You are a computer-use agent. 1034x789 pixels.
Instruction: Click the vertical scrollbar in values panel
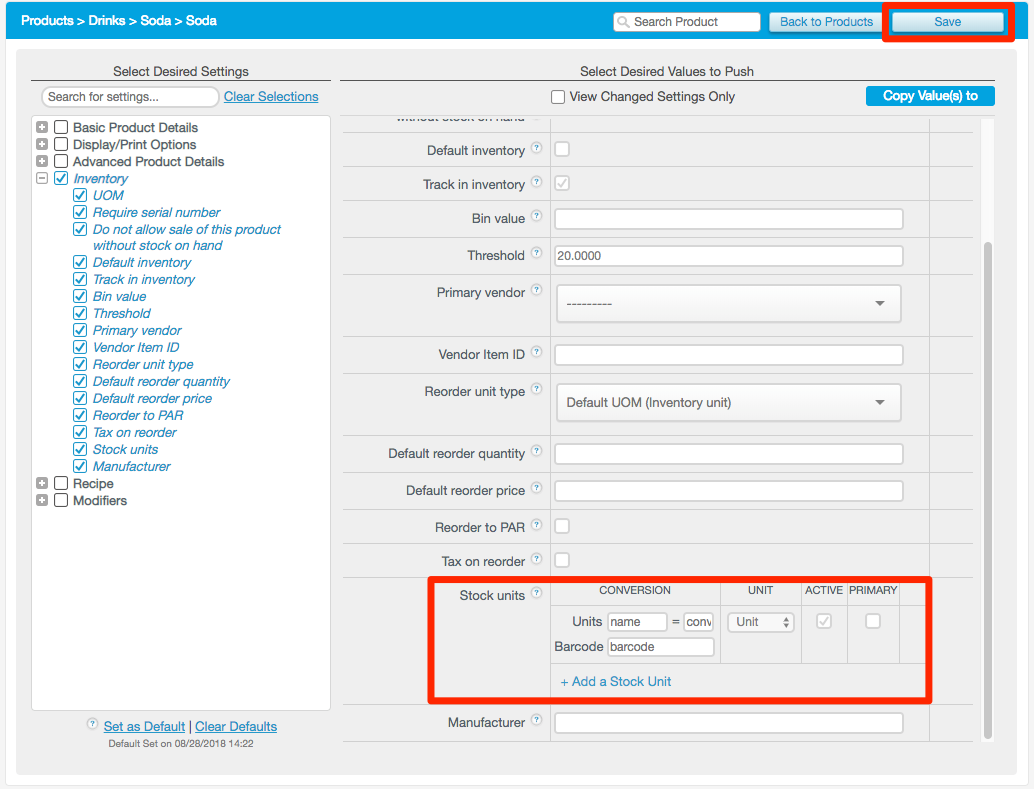(987, 490)
